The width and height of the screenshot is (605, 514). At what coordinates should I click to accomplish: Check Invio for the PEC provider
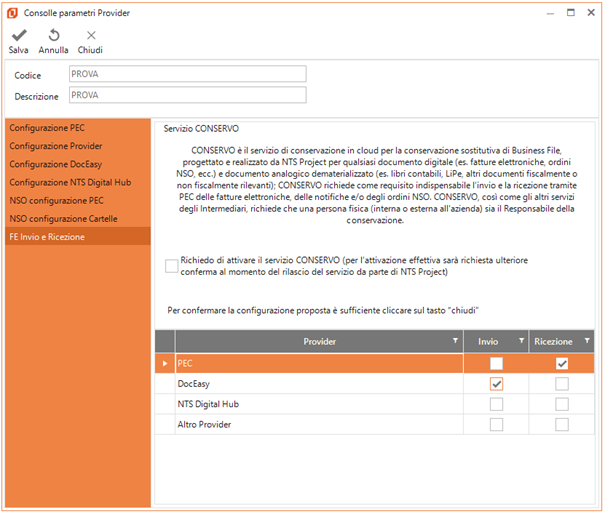tap(496, 364)
